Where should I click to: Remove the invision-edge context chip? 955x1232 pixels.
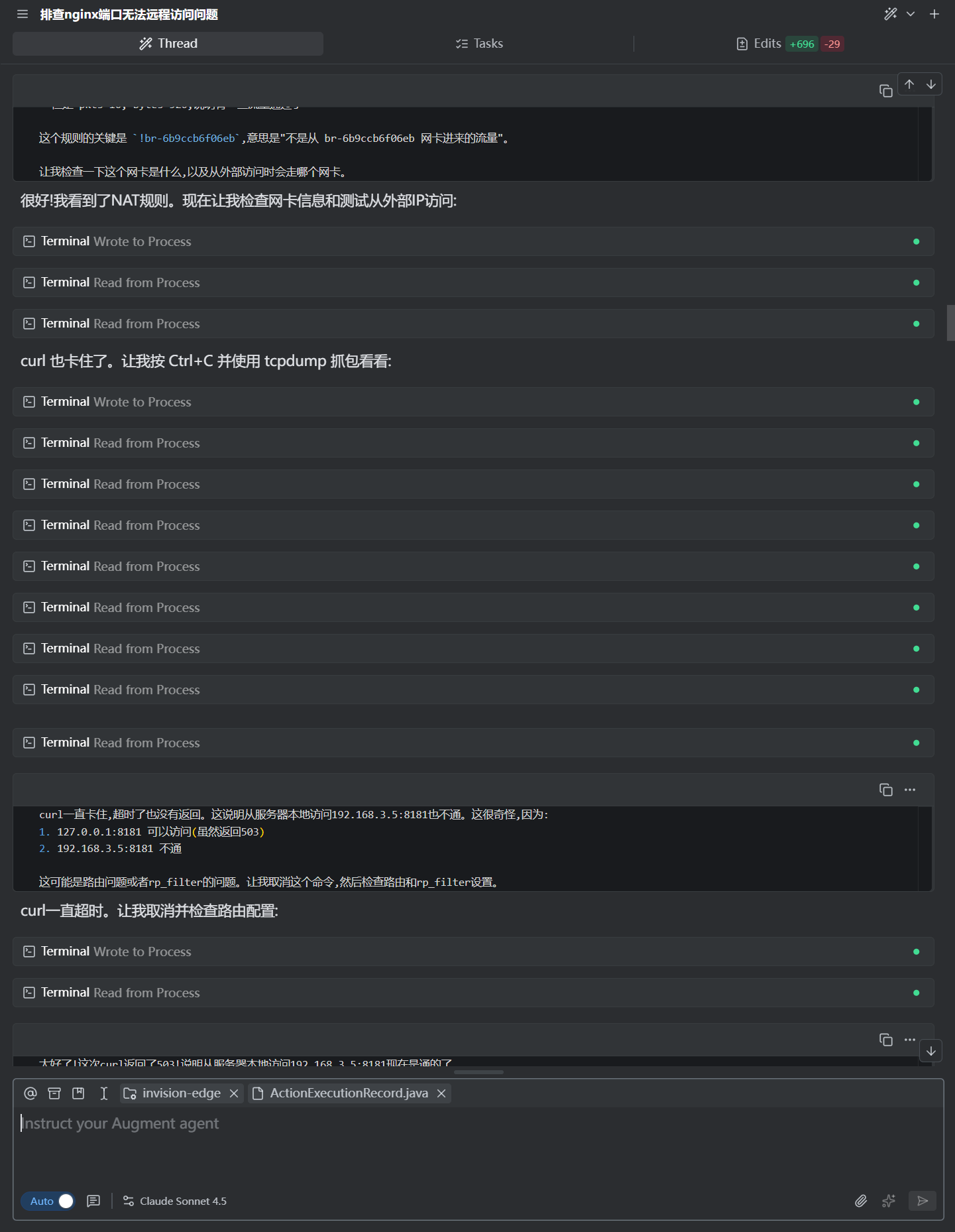pos(234,1093)
